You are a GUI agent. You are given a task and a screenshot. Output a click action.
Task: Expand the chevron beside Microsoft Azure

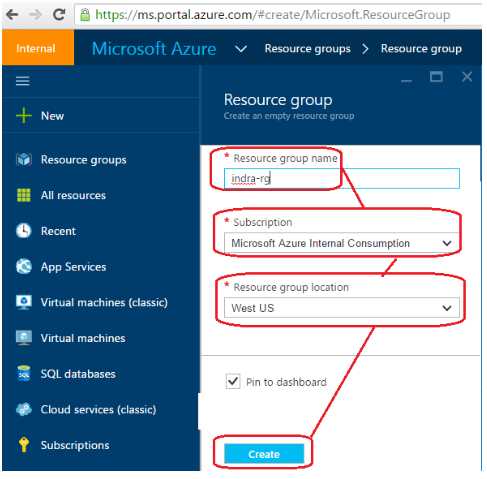coord(241,49)
